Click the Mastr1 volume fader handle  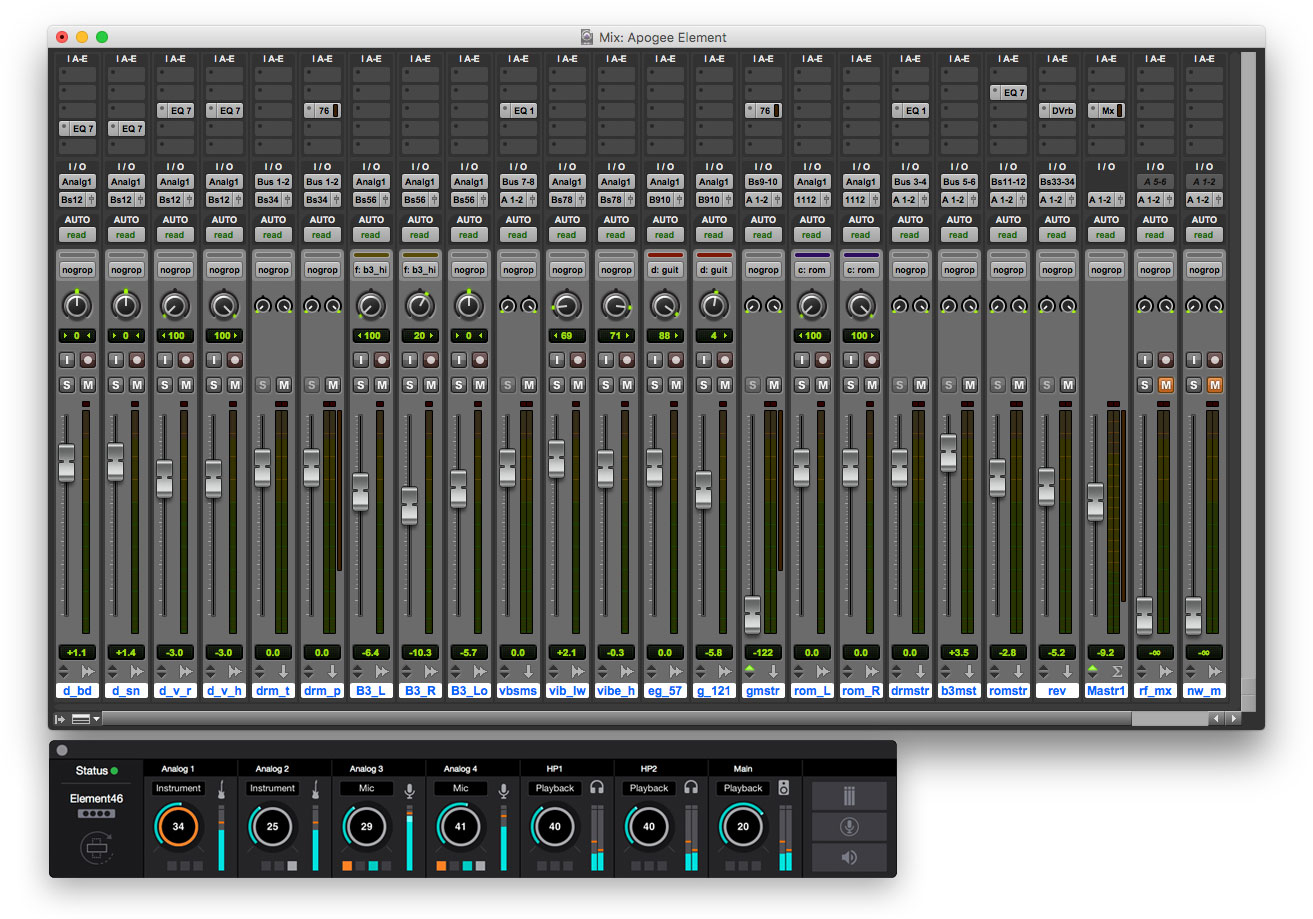coord(1096,502)
